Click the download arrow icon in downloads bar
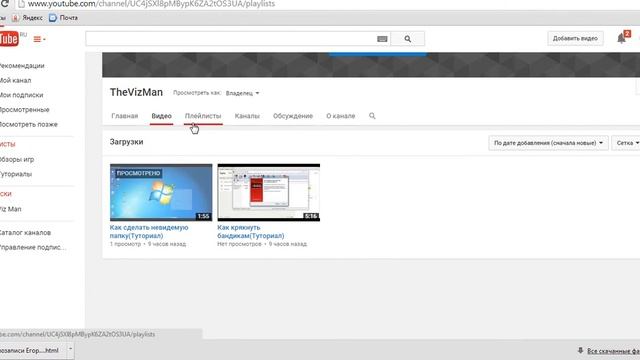 point(580,351)
